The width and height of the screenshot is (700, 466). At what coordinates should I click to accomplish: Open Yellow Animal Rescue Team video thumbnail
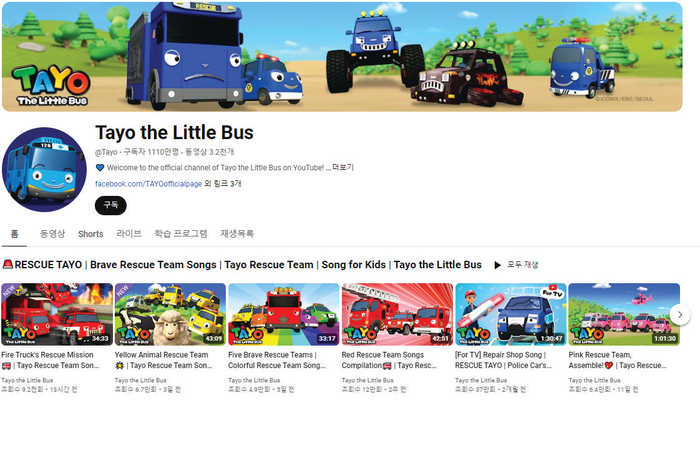170,314
